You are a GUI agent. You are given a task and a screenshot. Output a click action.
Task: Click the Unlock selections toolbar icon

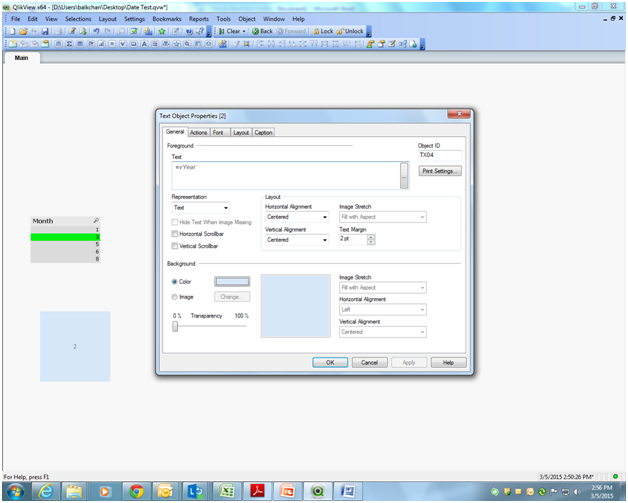click(x=350, y=31)
